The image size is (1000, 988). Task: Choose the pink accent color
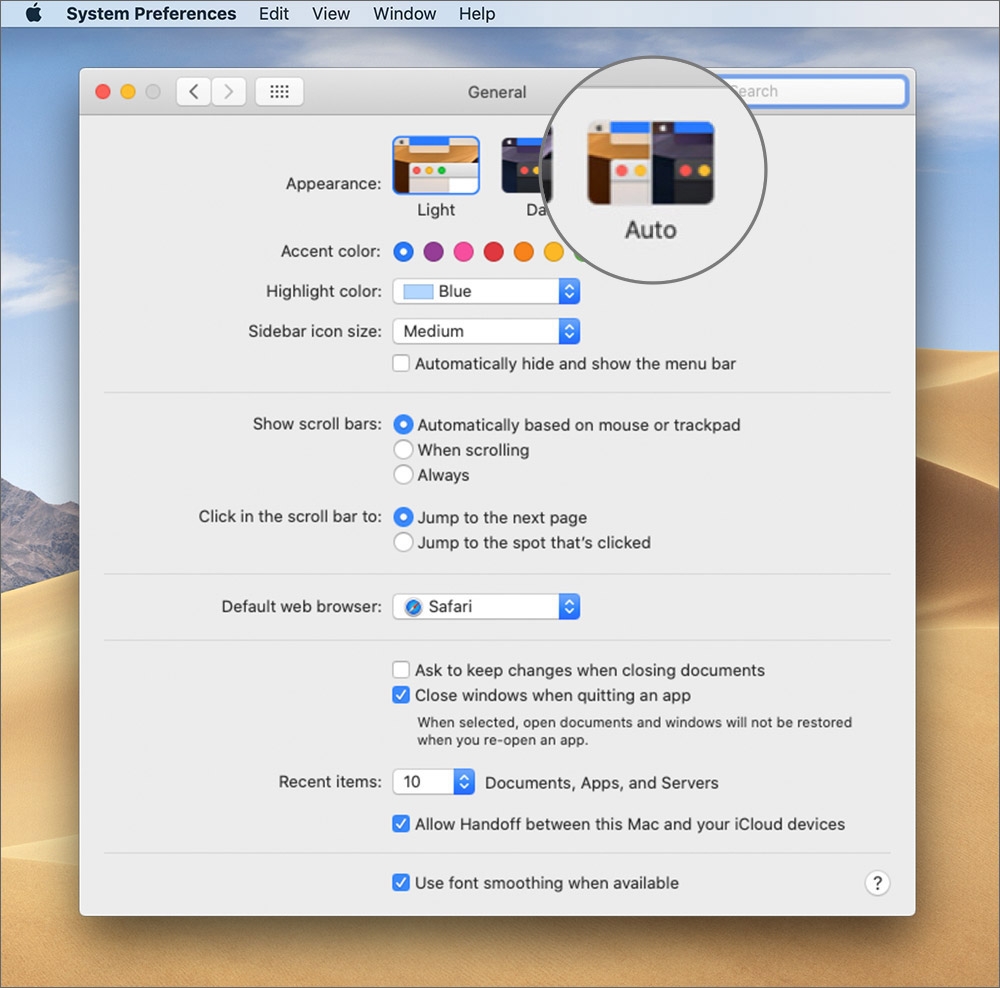pos(464,252)
